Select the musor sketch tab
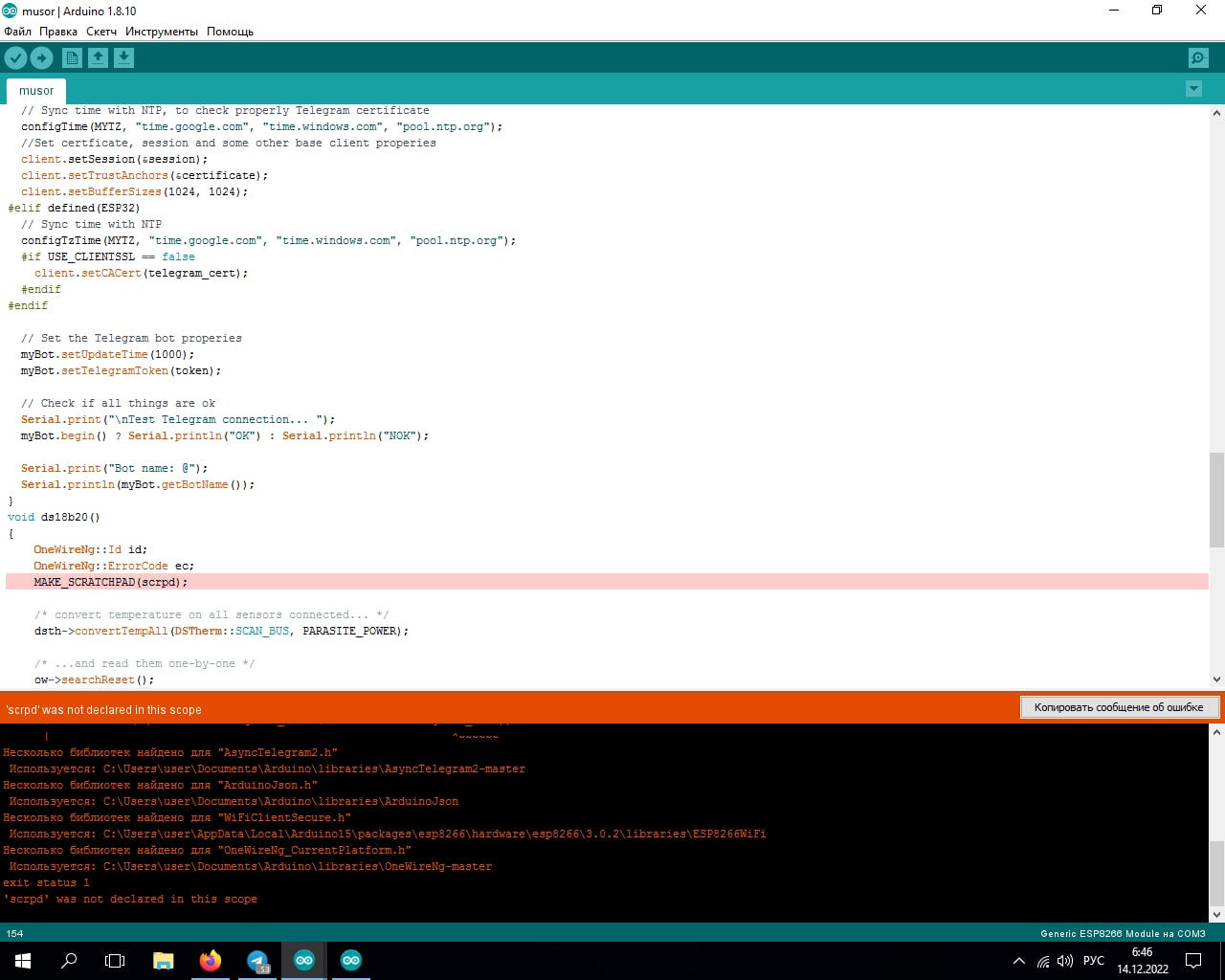The image size is (1225, 980). point(36,91)
